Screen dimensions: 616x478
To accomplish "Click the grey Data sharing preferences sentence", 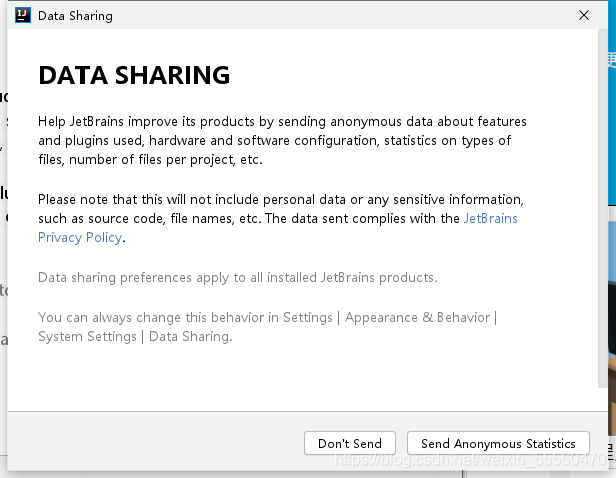I will (x=238, y=278).
